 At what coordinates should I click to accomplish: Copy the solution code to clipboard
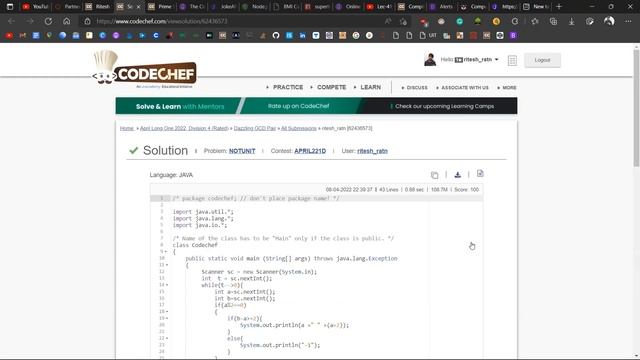pos(434,175)
